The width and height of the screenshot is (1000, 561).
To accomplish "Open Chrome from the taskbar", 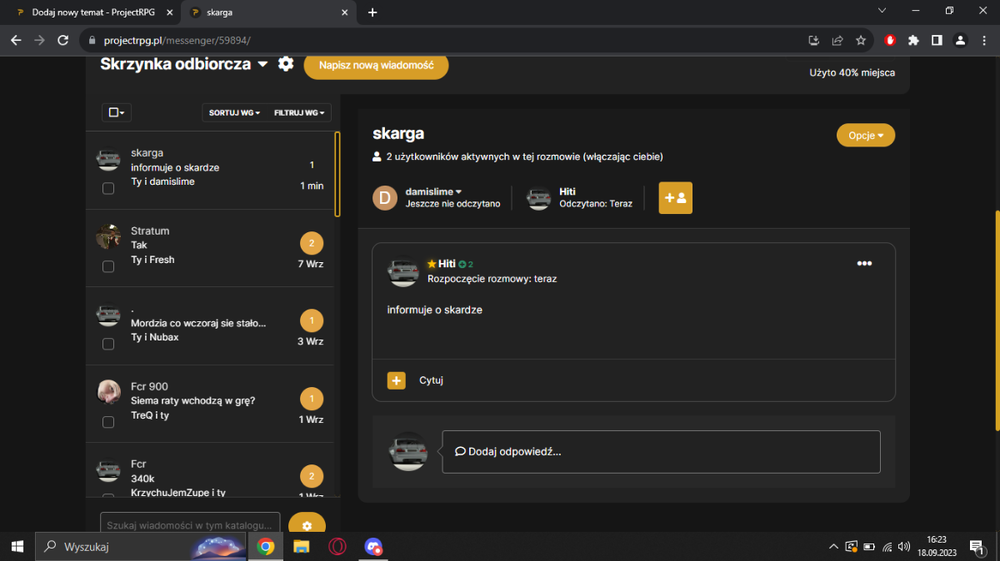I will (266, 546).
